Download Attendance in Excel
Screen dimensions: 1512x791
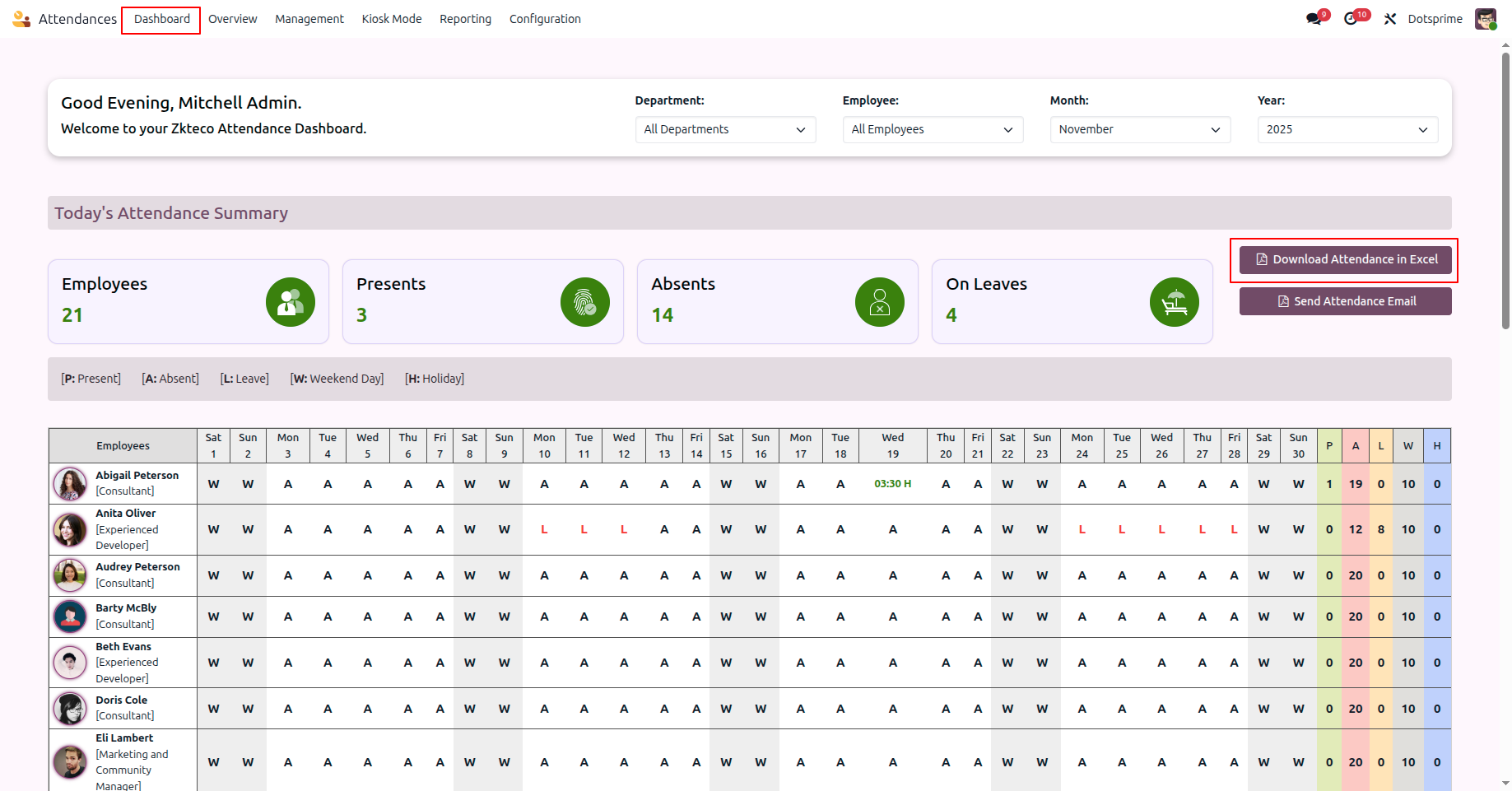tap(1345, 259)
